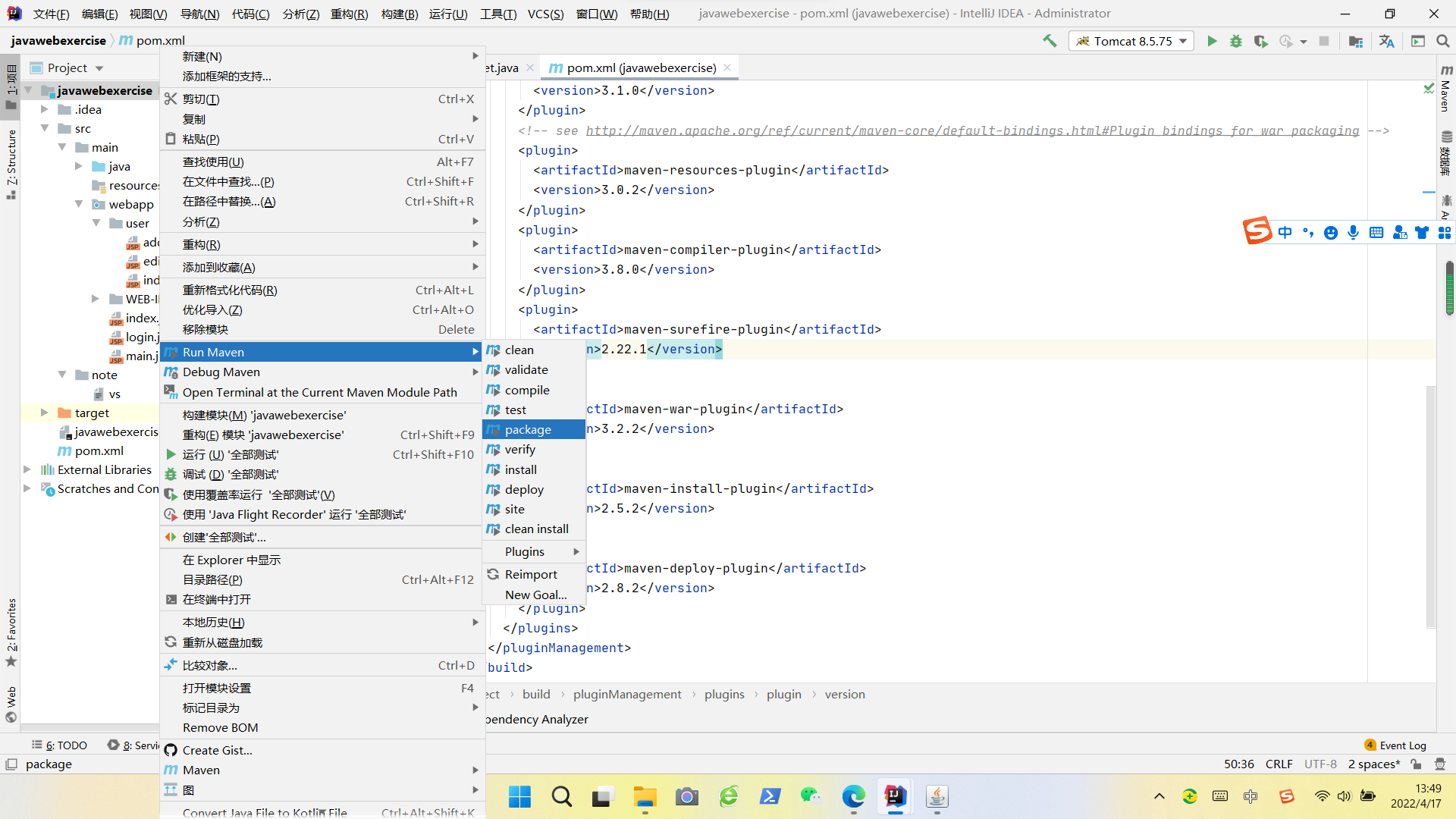
Task: Switch to pom.xml (javawebexercise) editor tab
Action: pos(641,67)
